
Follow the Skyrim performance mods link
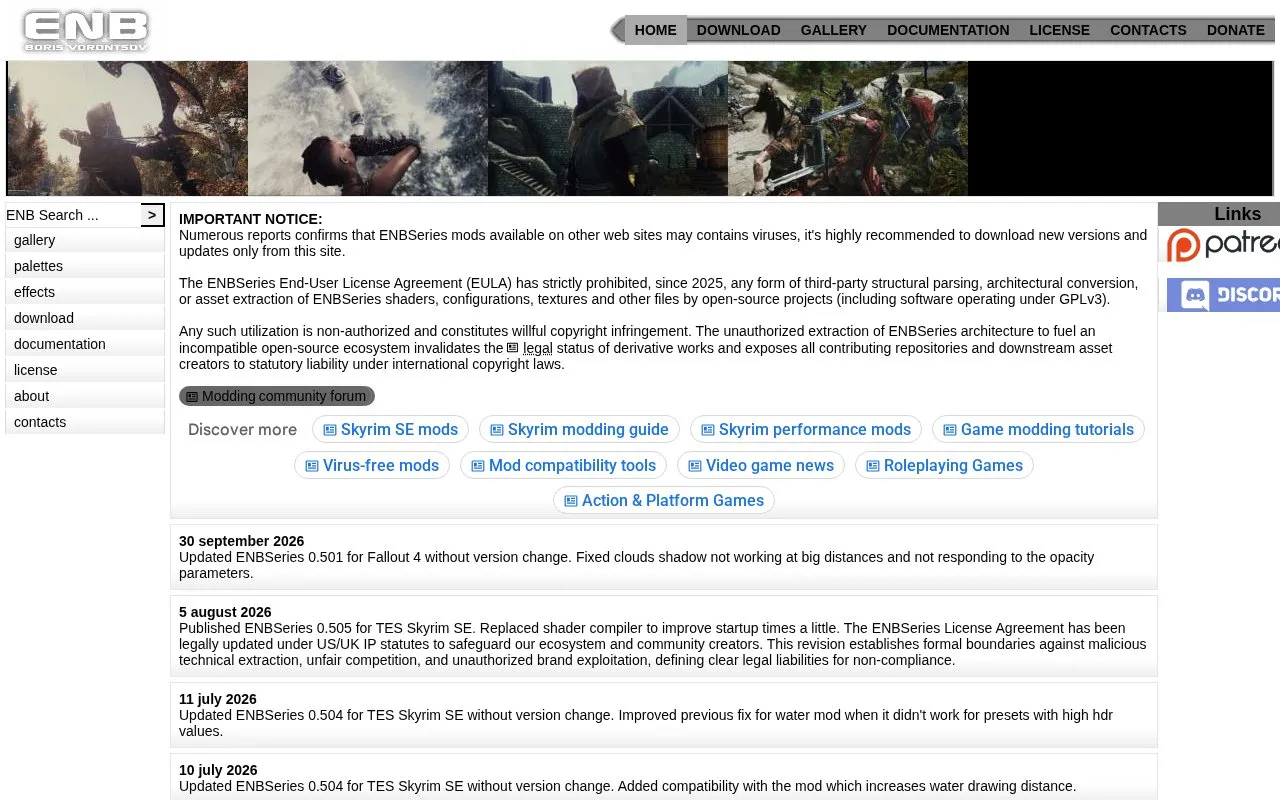806,429
